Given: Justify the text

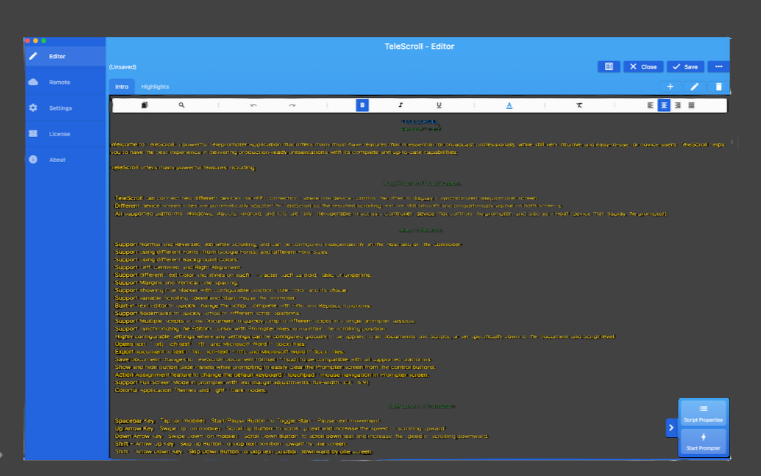Looking at the screenshot, I should coord(692,105).
